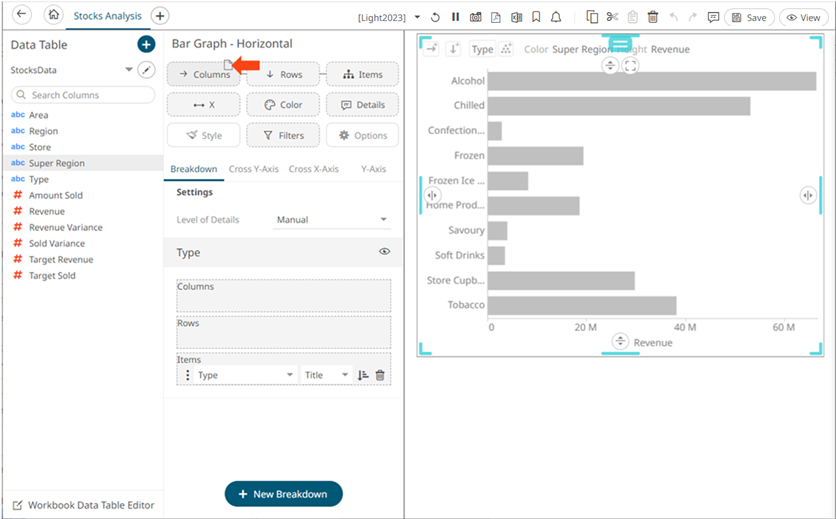Click sort order icon in Items row
The width and height of the screenshot is (836, 519).
tap(363, 375)
